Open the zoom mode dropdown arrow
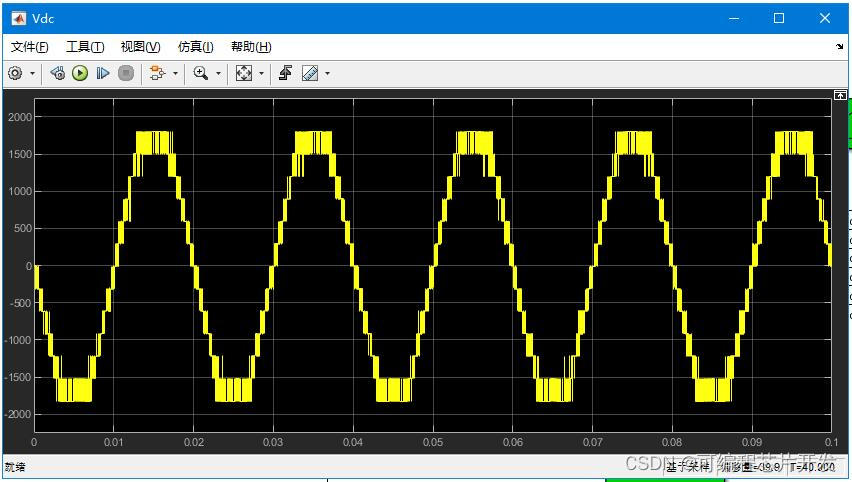This screenshot has height=482, width=852. coord(218,73)
